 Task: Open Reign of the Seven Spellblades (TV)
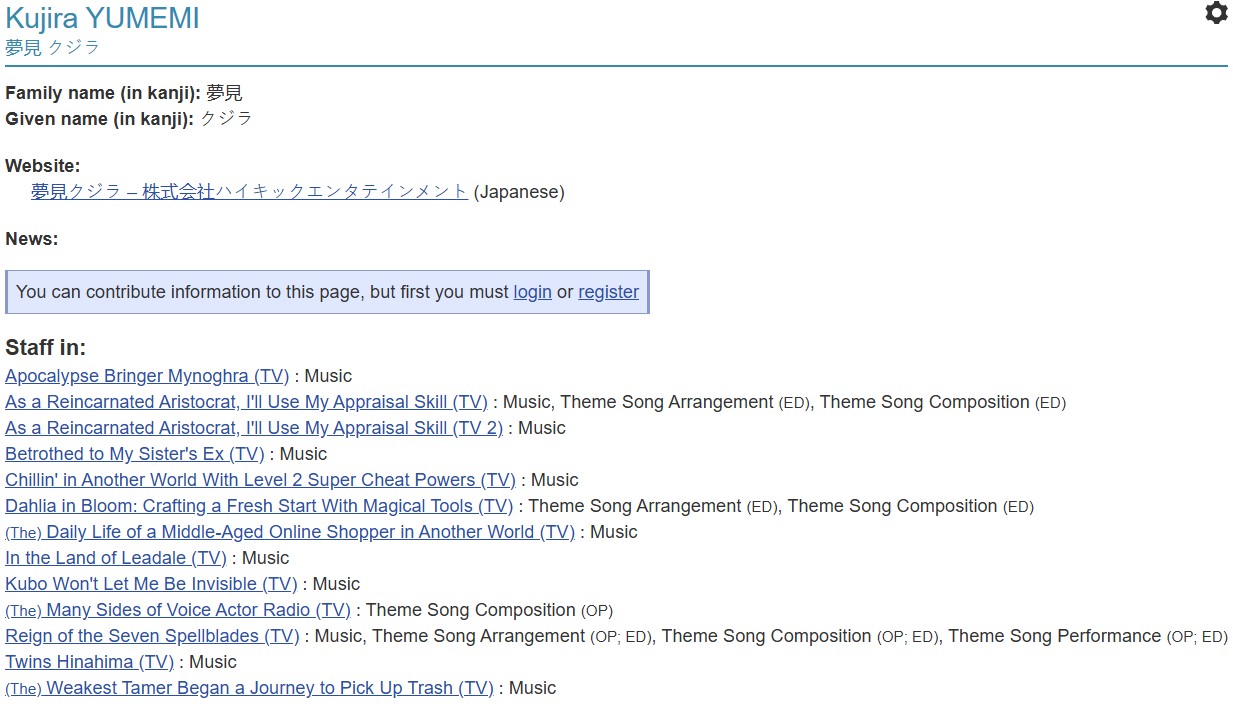tap(152, 636)
